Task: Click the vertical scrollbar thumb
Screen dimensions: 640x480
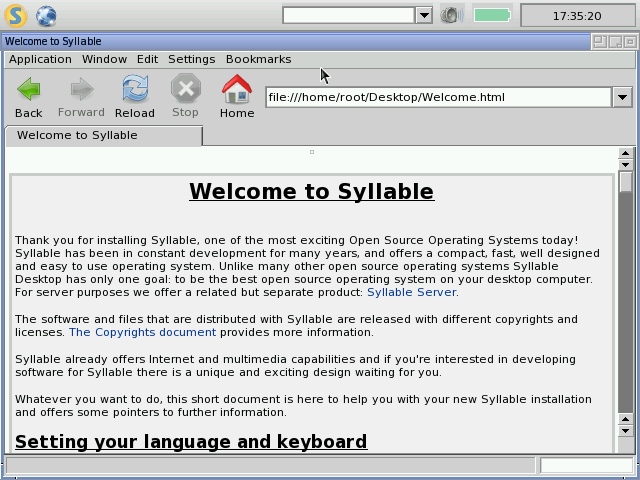Action: 625,182
